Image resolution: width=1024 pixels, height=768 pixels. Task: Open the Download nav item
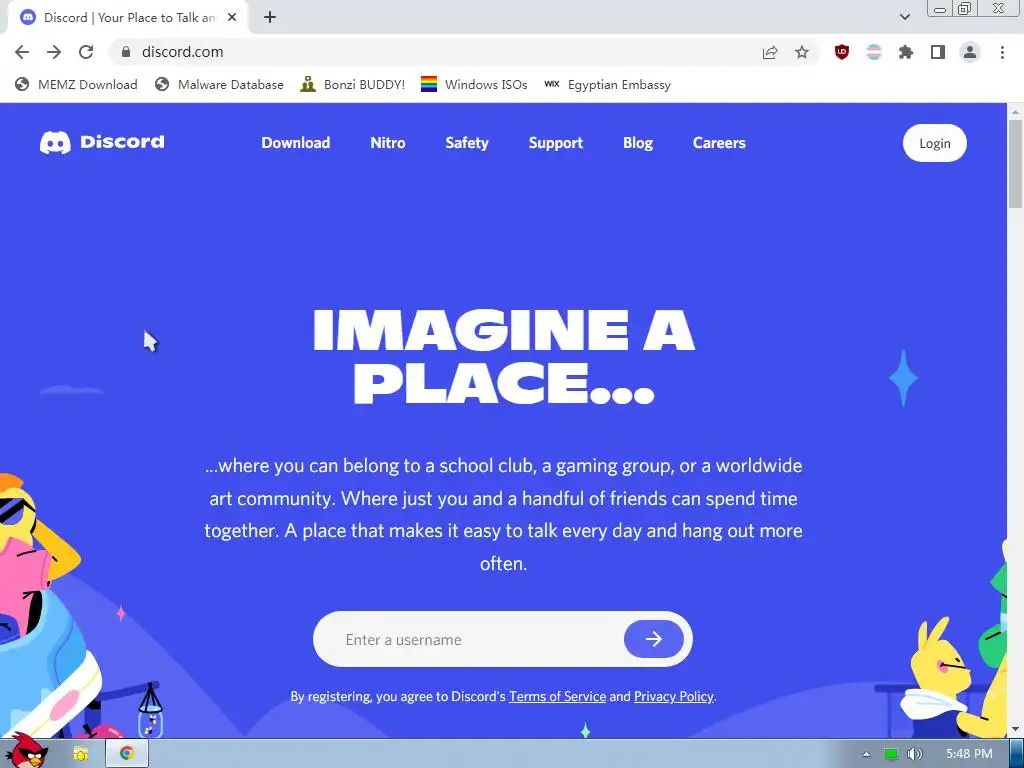point(296,142)
